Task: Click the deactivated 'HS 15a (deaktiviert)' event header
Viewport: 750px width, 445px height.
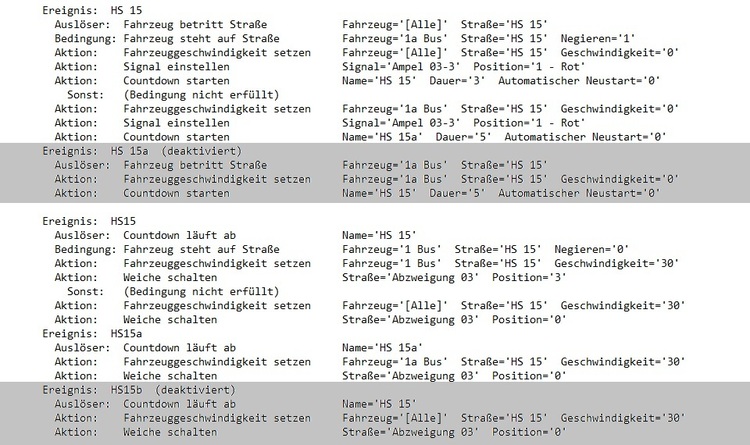Action: pos(142,151)
